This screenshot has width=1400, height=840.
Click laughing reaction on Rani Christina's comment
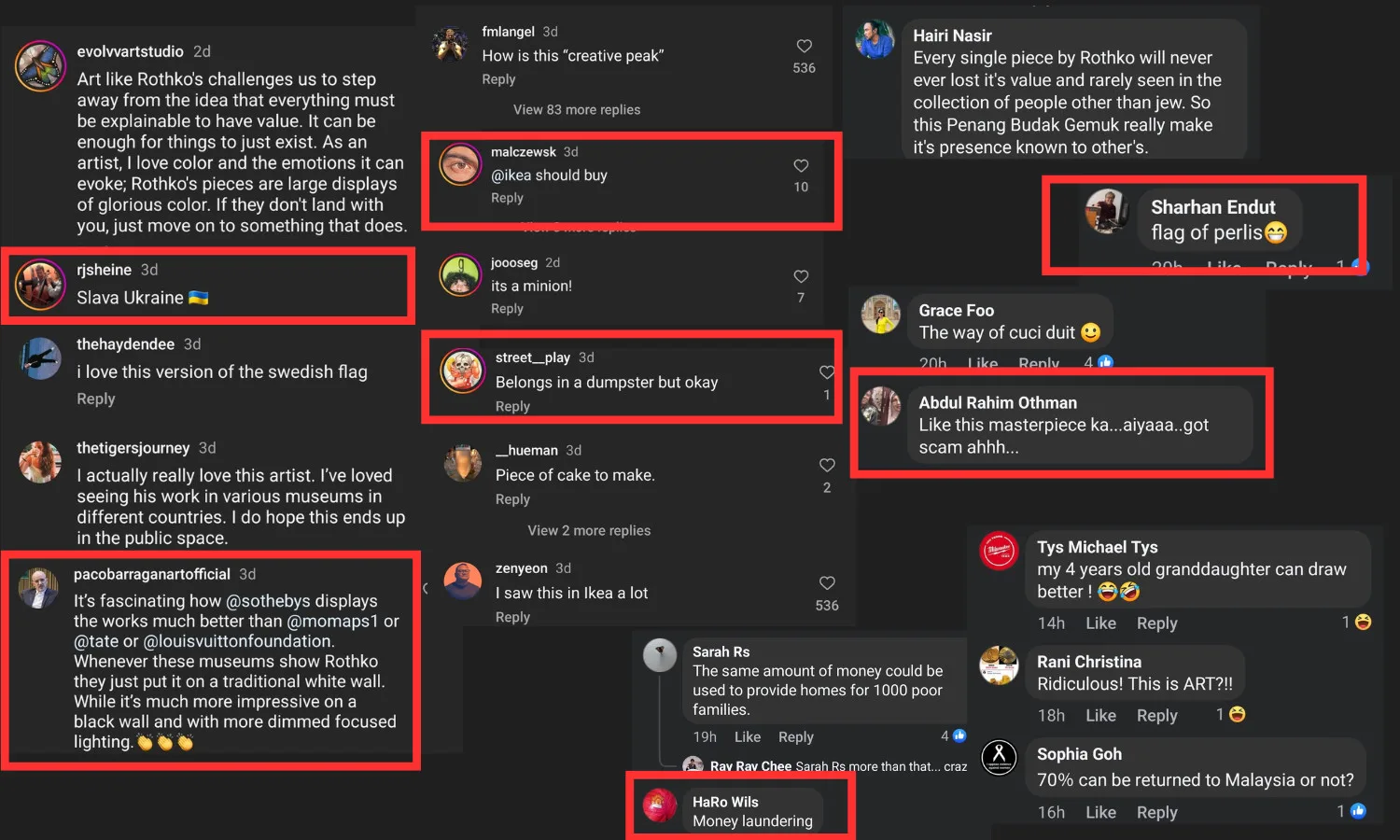click(1238, 714)
